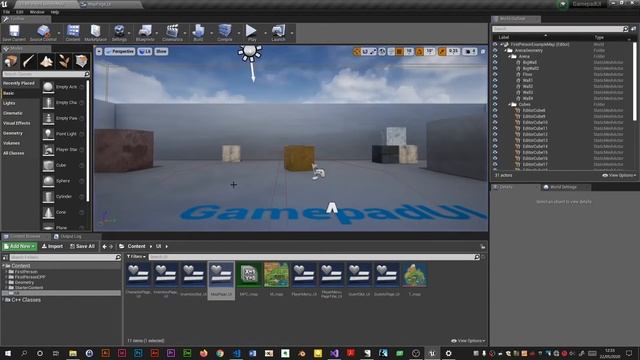Screen dimensions: 640x360
Task: Open the Window menu
Action: tap(37, 12)
